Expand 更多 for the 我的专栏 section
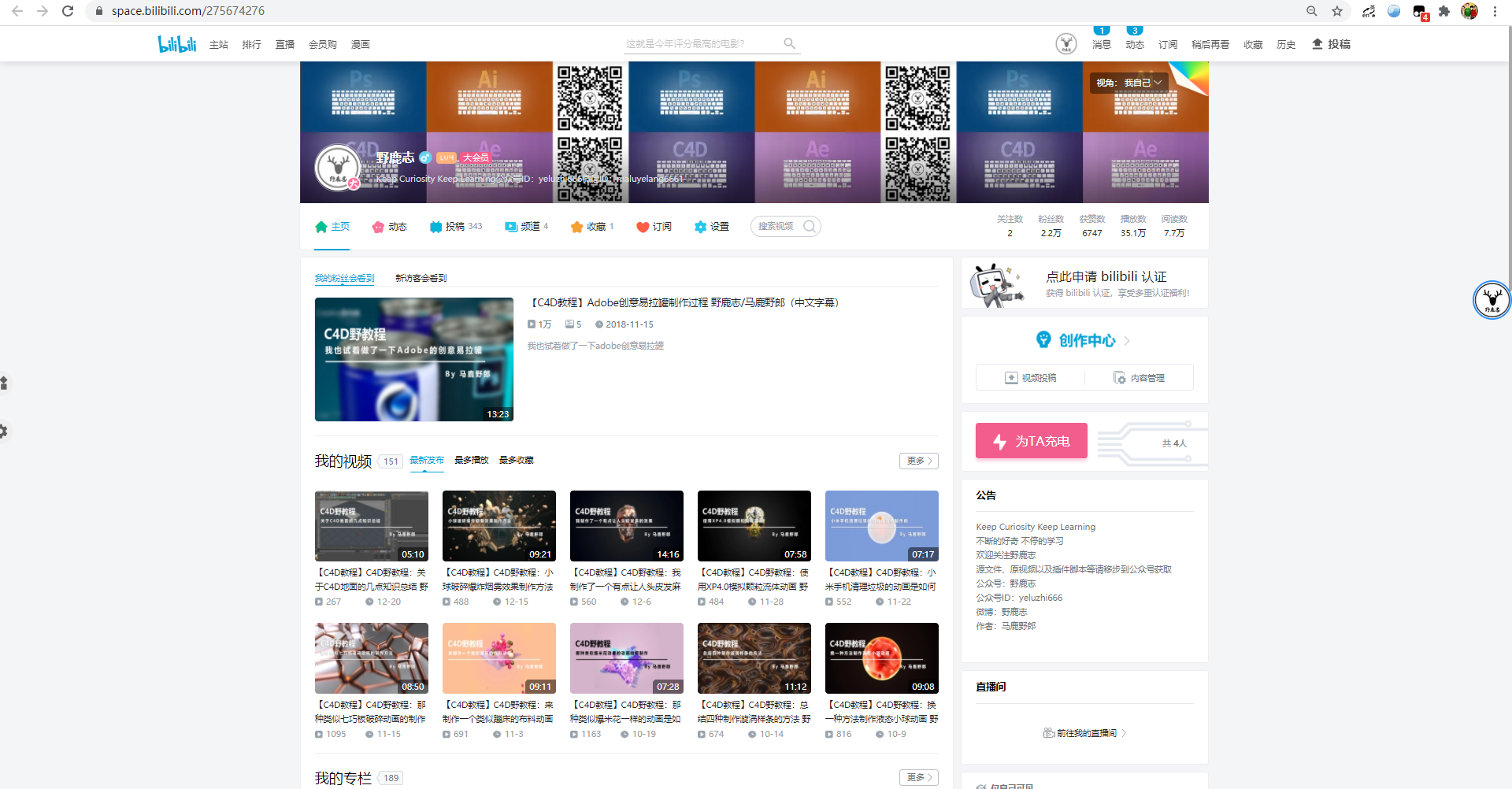This screenshot has height=789, width=1512. pos(919,777)
